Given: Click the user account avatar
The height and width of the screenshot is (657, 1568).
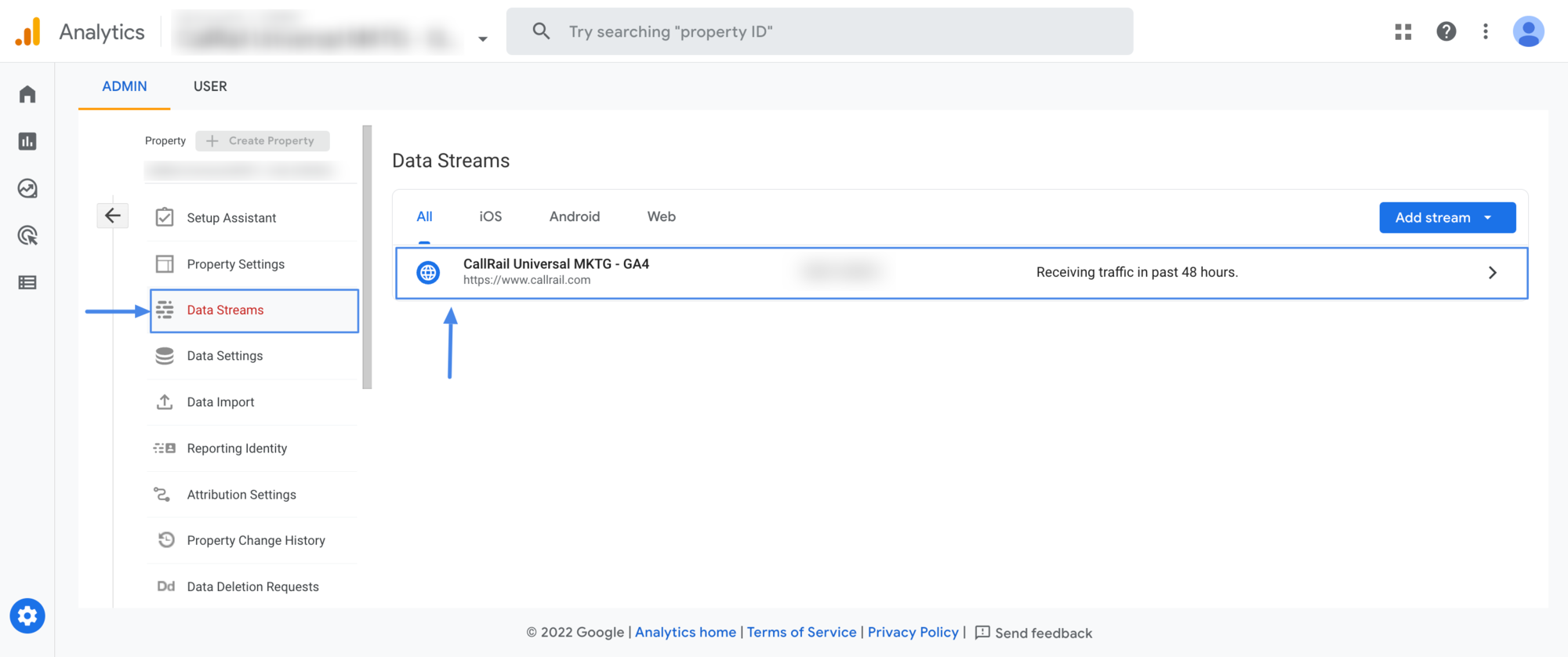Looking at the screenshot, I should coord(1528,31).
